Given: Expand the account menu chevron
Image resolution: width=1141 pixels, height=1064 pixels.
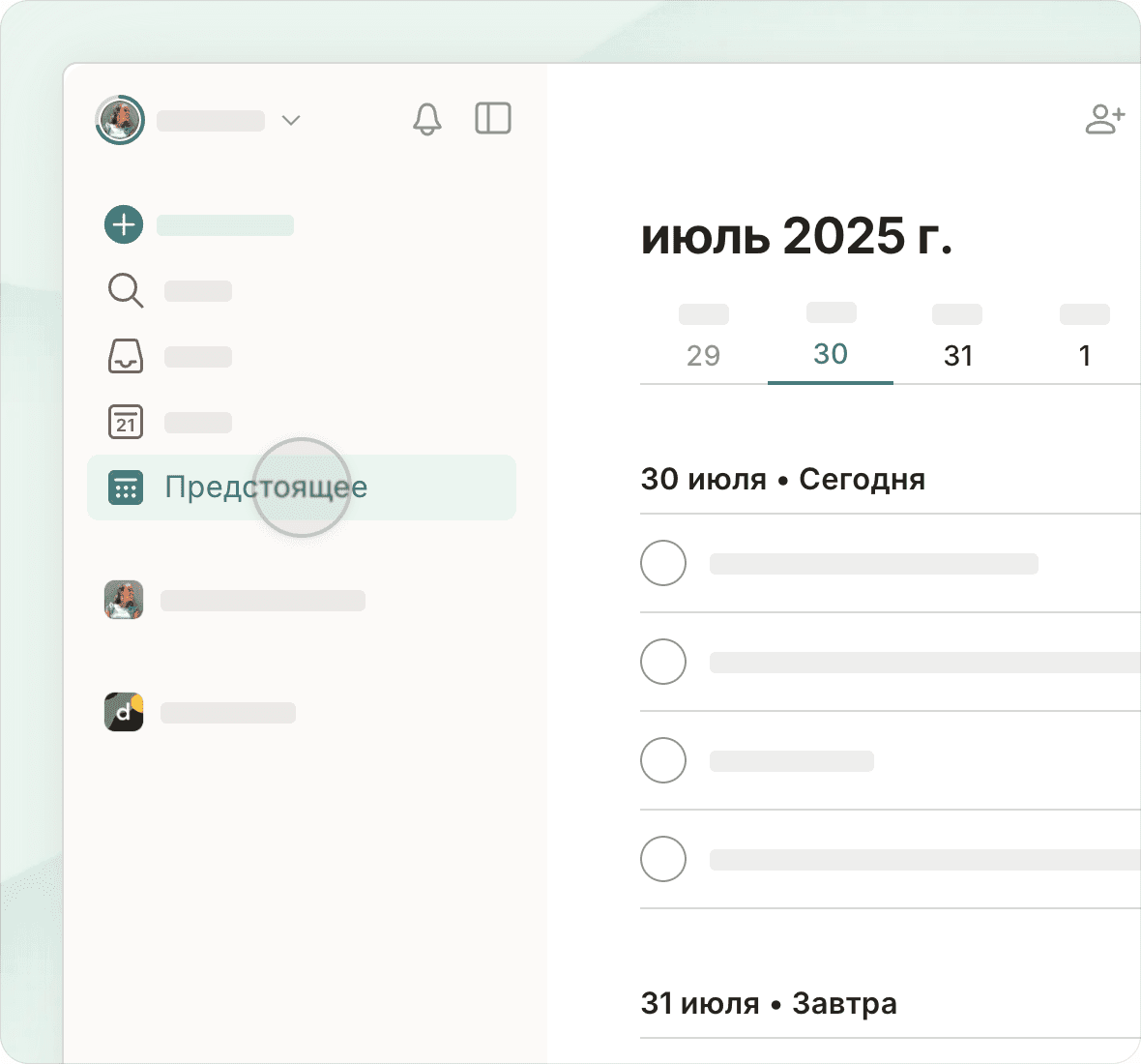Looking at the screenshot, I should coord(290,120).
